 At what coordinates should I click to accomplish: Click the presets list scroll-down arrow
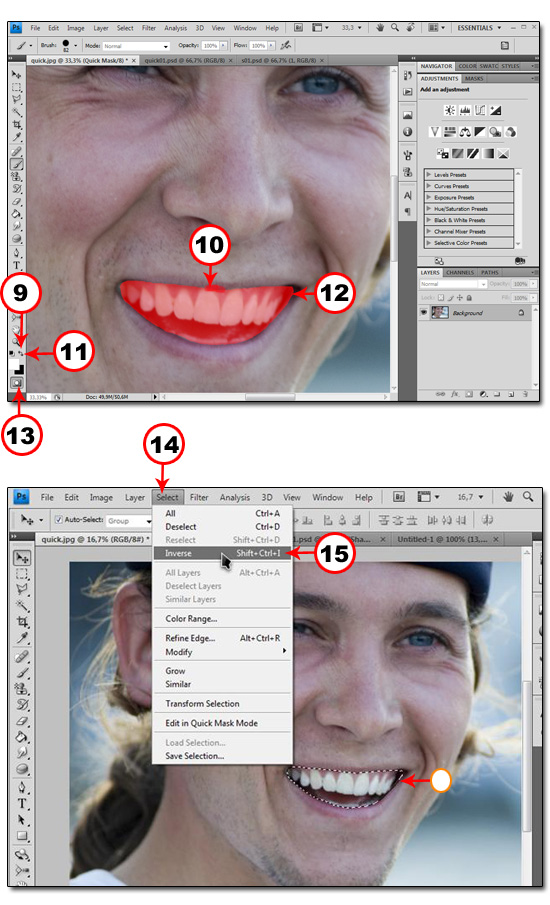(x=518, y=244)
